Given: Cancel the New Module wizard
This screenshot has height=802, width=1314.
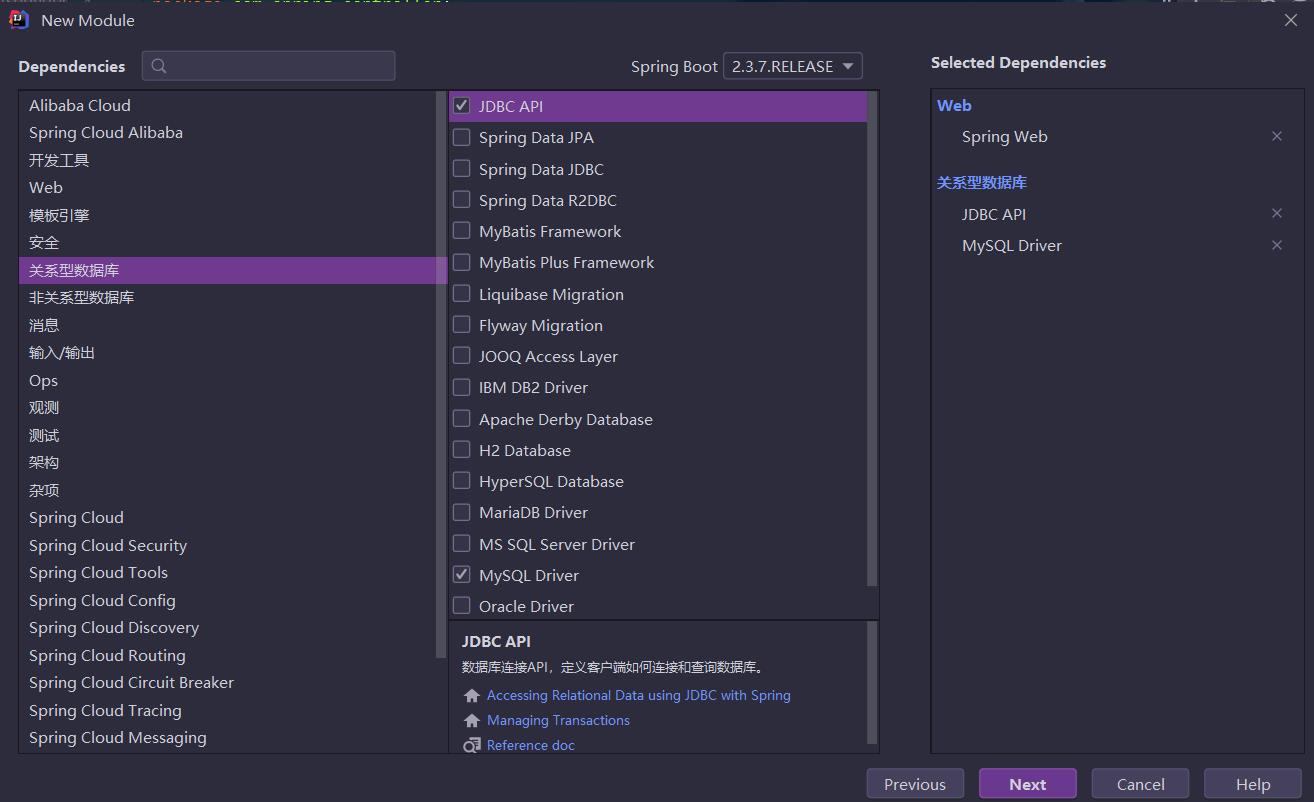Looking at the screenshot, I should pos(1141,784).
